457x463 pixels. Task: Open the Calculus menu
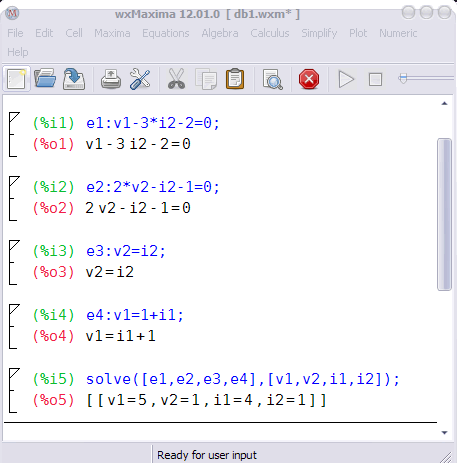(270, 33)
